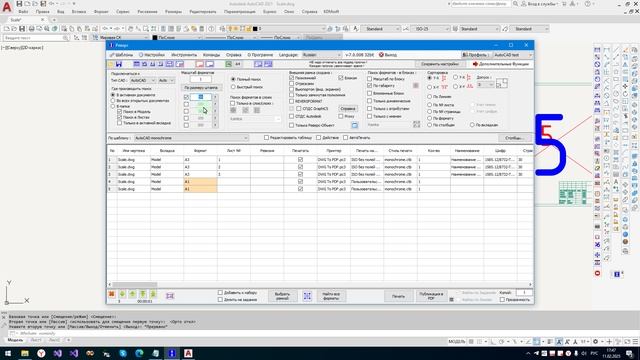This screenshot has height=360, width=640.
Task: Click the red-framed window icon in Реверс toolbar
Action: click(200, 64)
